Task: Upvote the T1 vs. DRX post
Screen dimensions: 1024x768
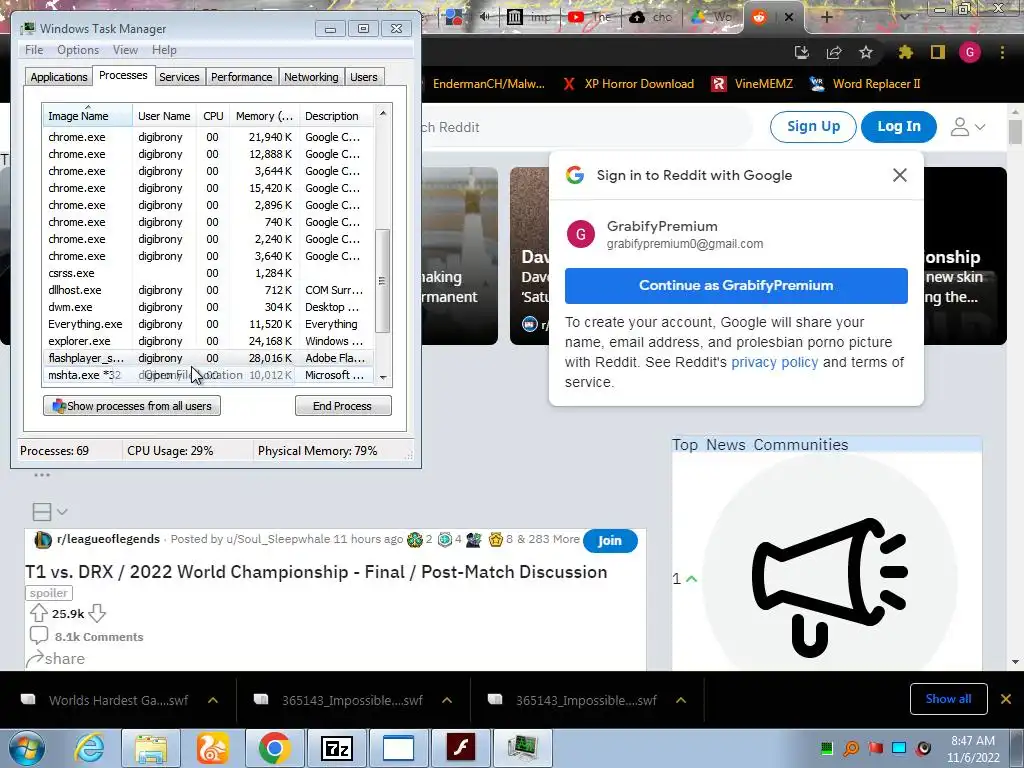Action: pos(39,613)
